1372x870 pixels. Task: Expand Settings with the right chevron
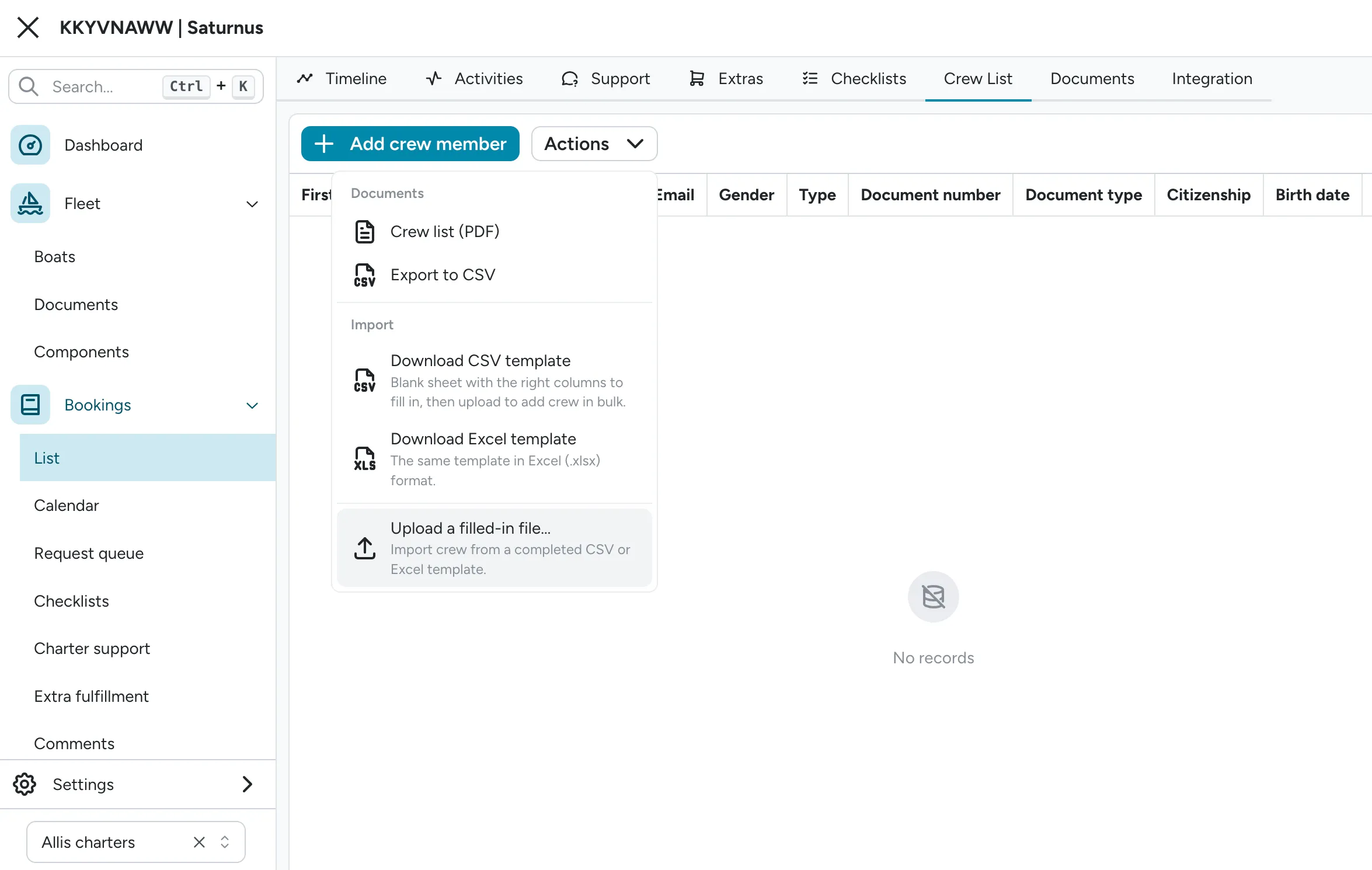[247, 784]
